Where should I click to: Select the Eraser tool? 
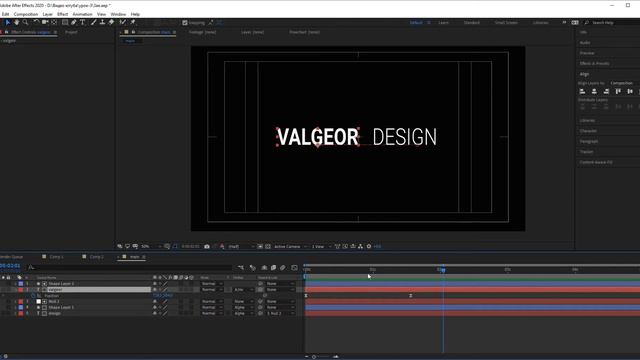[x=111, y=22]
